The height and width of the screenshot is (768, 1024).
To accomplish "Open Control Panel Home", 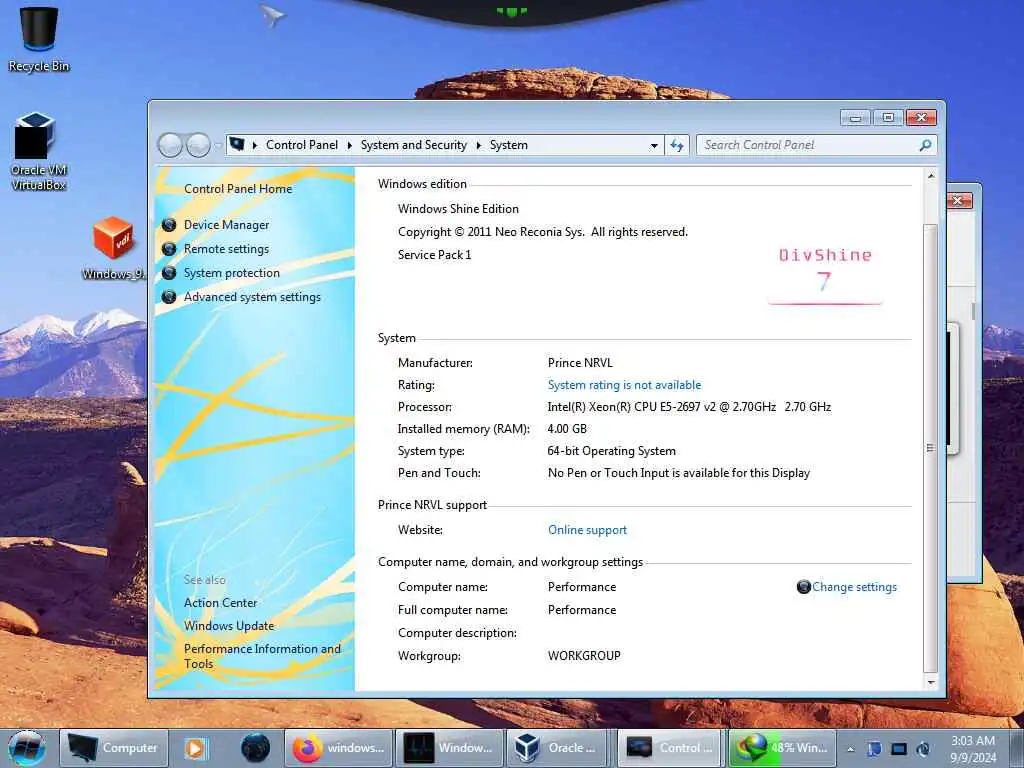I will click(238, 189).
